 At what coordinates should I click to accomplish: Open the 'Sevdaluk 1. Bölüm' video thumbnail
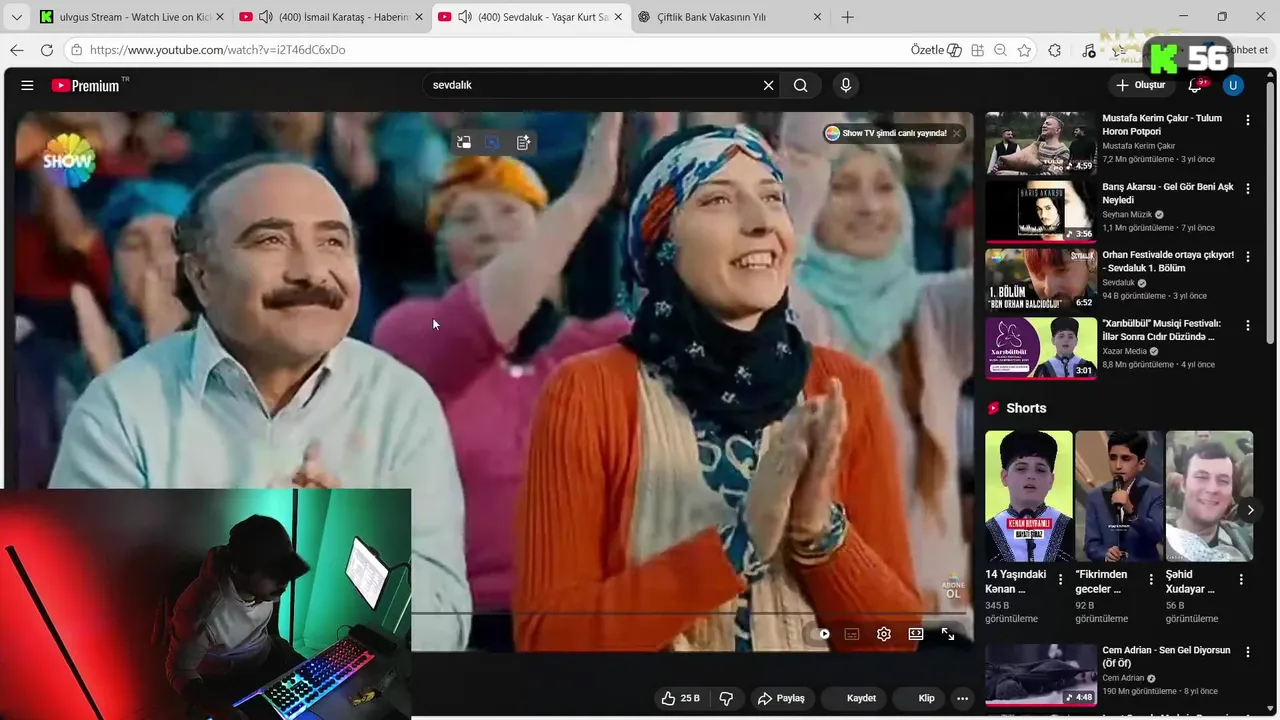coord(1040,279)
